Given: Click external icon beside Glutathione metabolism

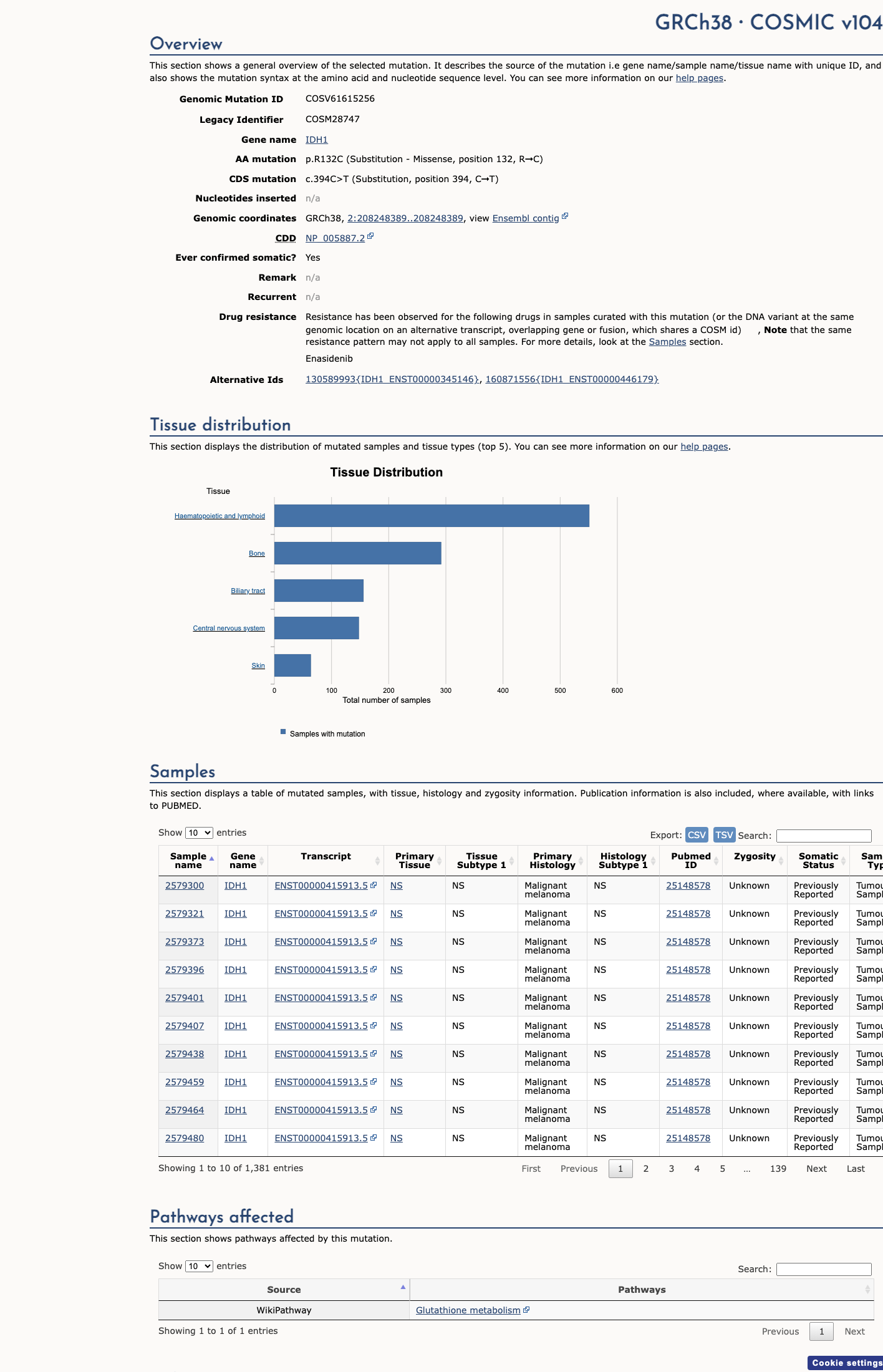Looking at the screenshot, I should (x=526, y=1310).
